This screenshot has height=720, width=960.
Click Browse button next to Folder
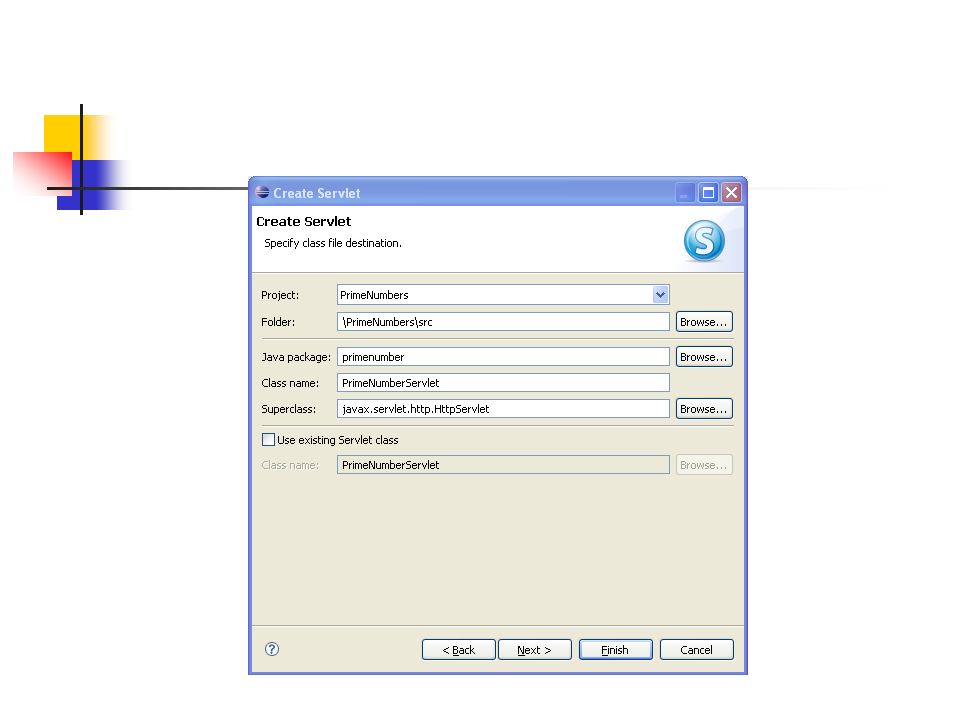[x=704, y=322]
